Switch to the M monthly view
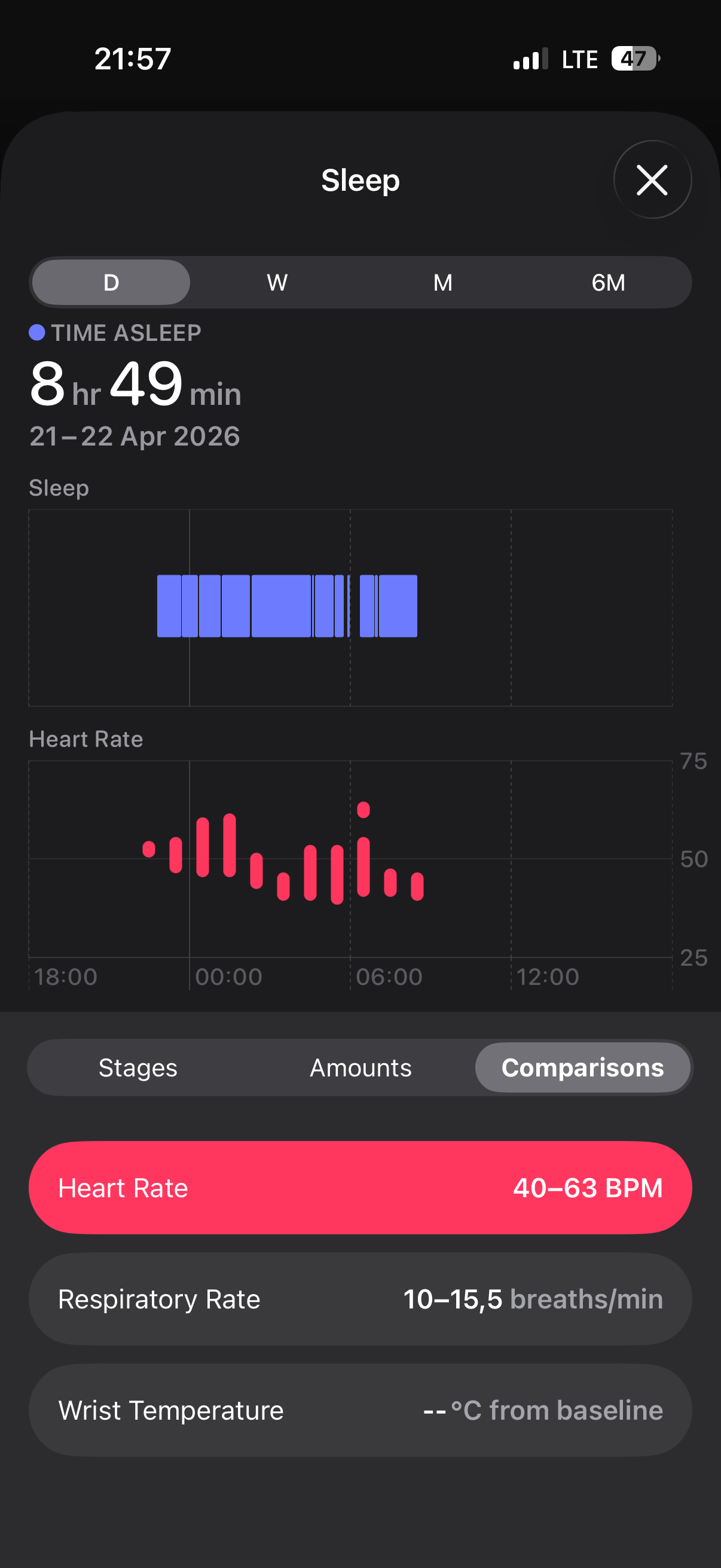 pyautogui.click(x=443, y=282)
